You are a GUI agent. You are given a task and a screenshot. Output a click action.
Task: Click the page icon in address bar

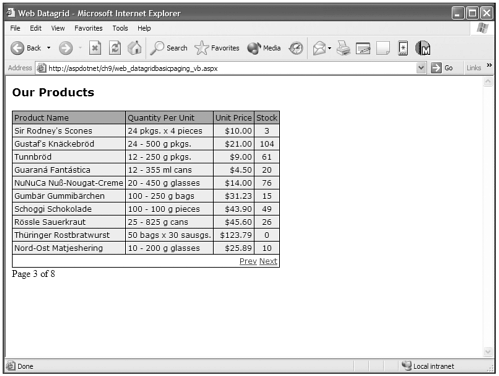[41, 68]
